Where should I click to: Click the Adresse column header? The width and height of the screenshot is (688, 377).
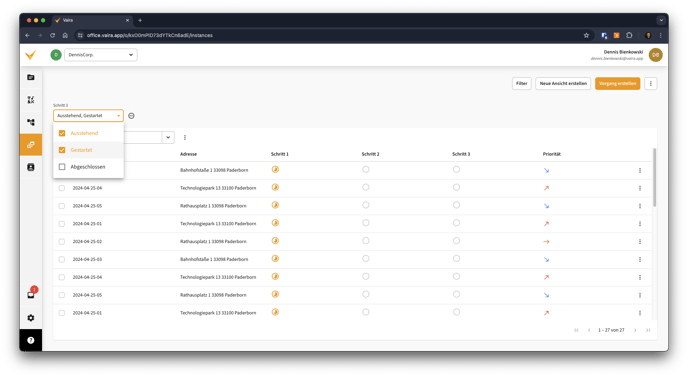click(x=188, y=154)
